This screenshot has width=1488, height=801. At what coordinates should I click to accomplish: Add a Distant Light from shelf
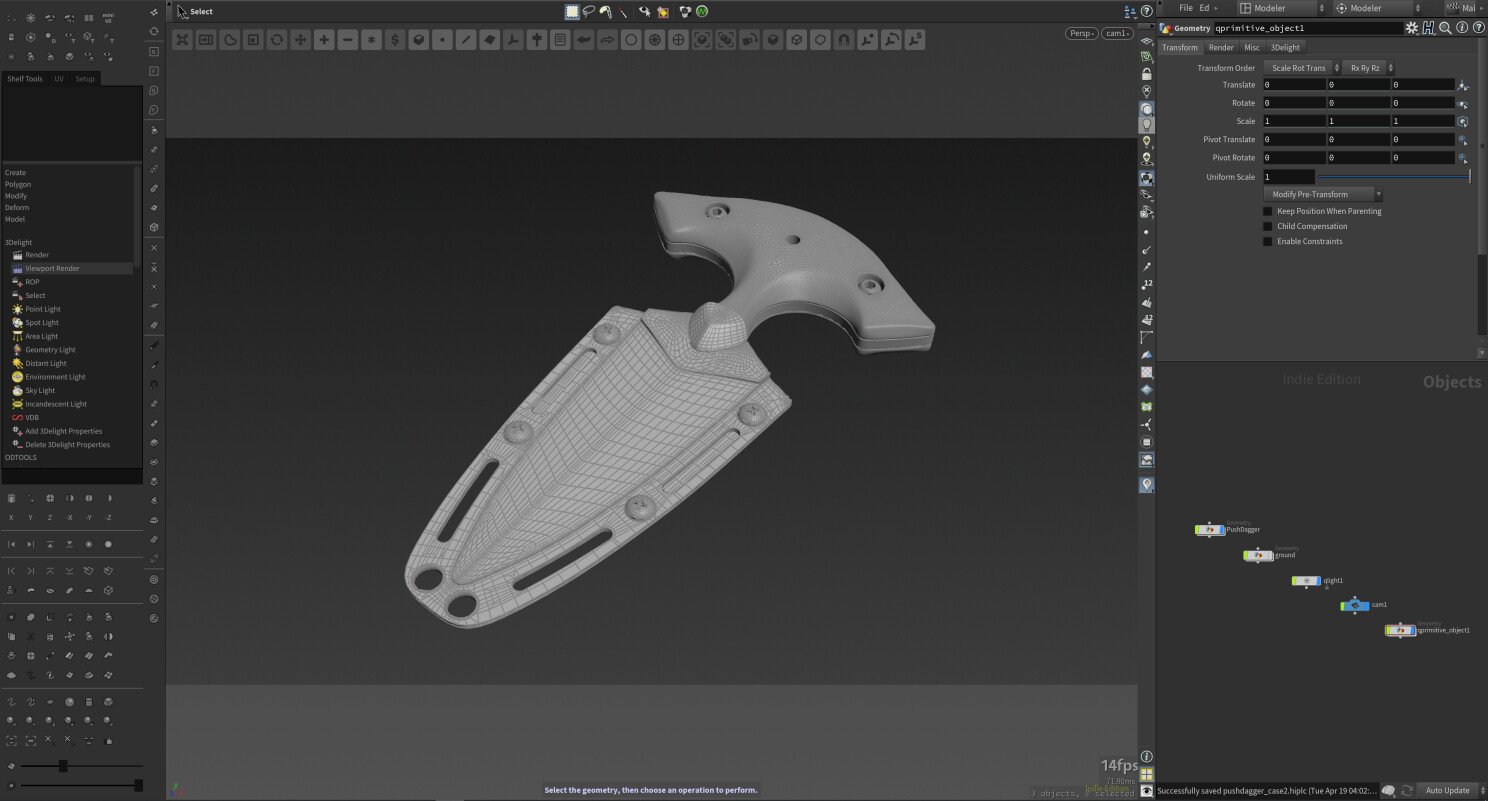tap(40, 363)
